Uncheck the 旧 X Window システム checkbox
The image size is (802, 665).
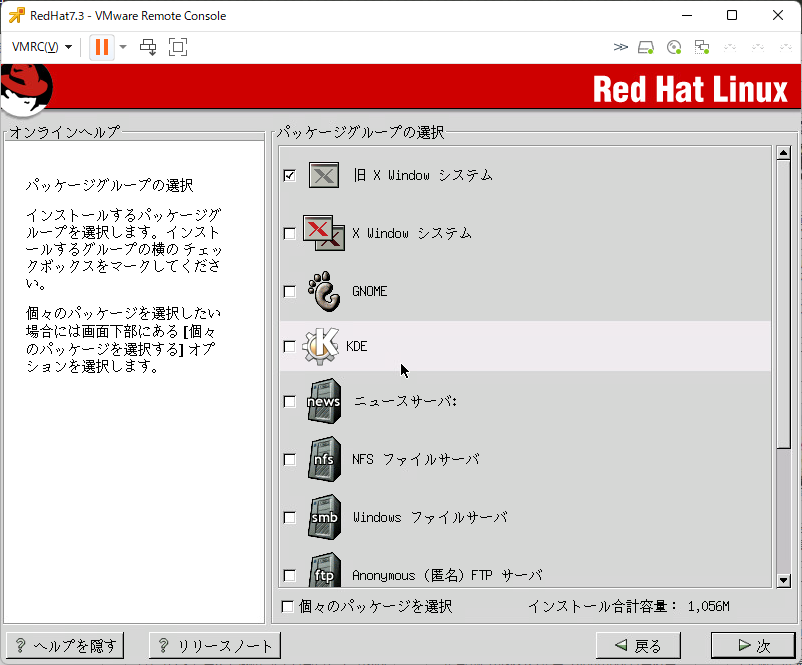point(289,175)
